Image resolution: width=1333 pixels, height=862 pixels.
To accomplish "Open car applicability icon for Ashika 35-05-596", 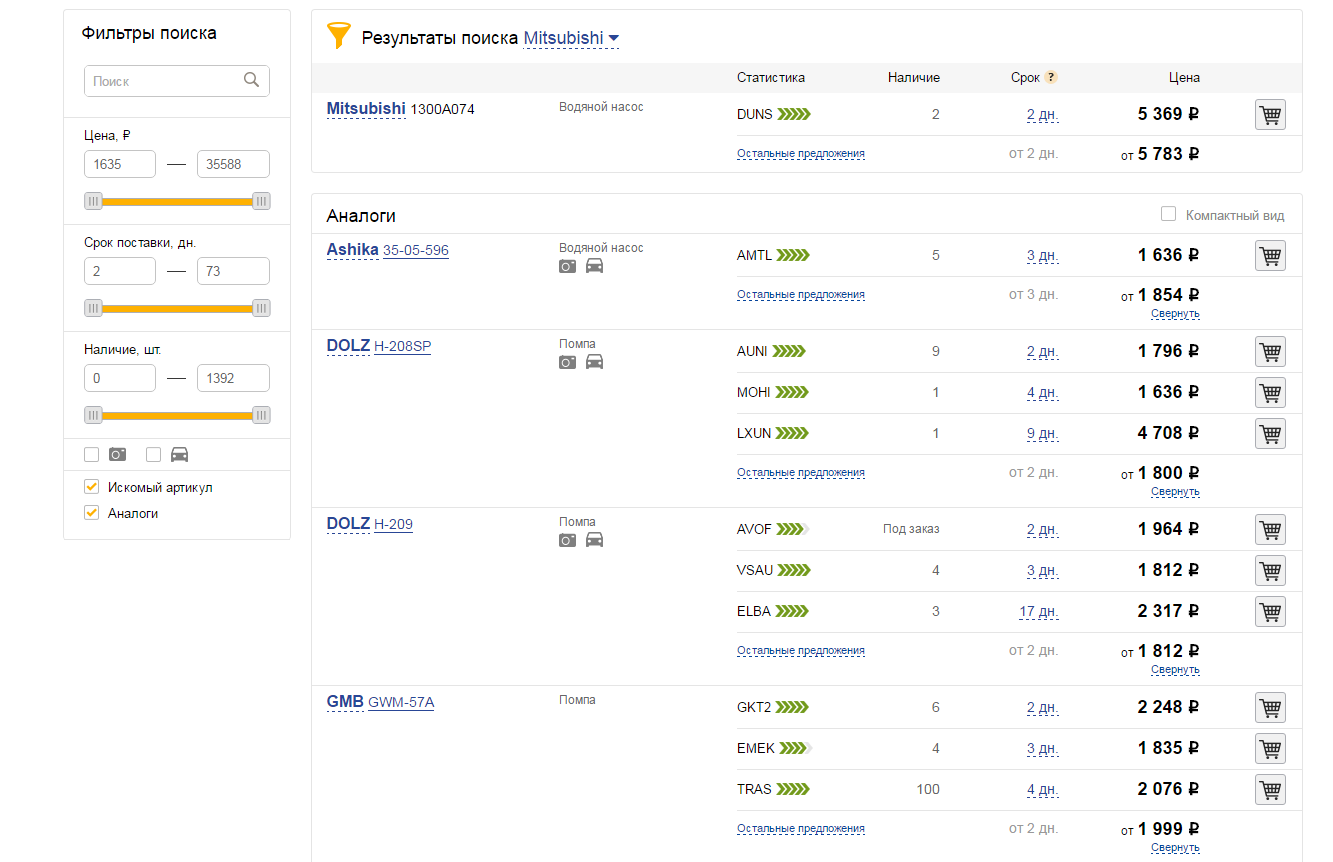I will point(594,266).
